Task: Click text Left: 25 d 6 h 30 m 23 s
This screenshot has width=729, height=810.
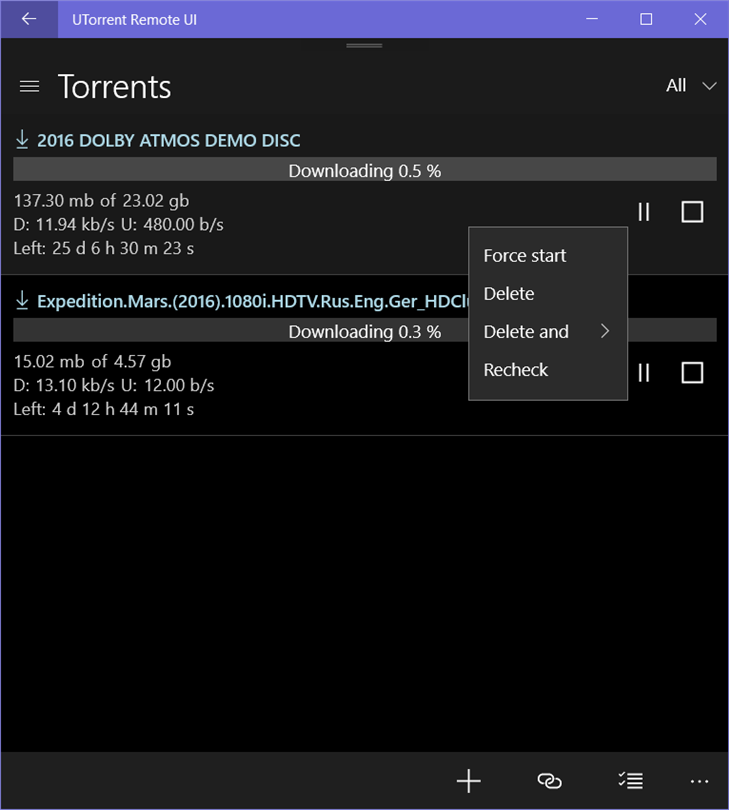Action: point(104,248)
